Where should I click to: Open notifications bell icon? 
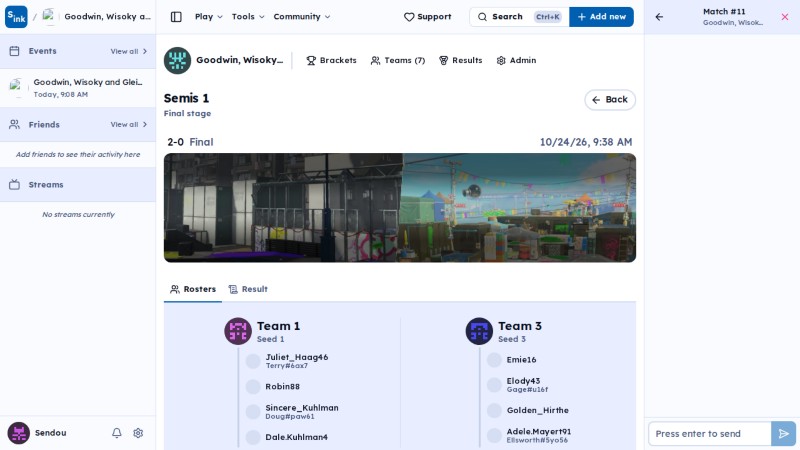coord(117,433)
